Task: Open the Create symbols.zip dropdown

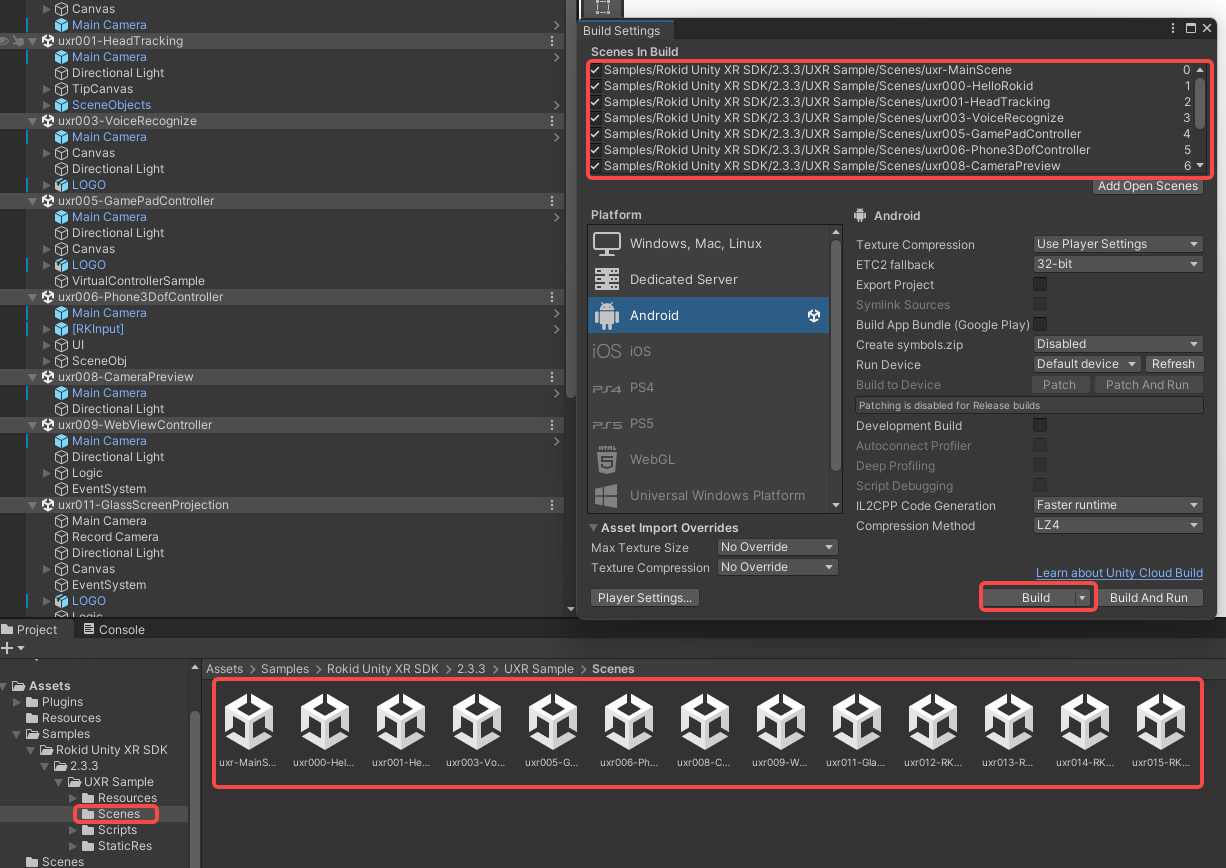Action: coord(1118,344)
